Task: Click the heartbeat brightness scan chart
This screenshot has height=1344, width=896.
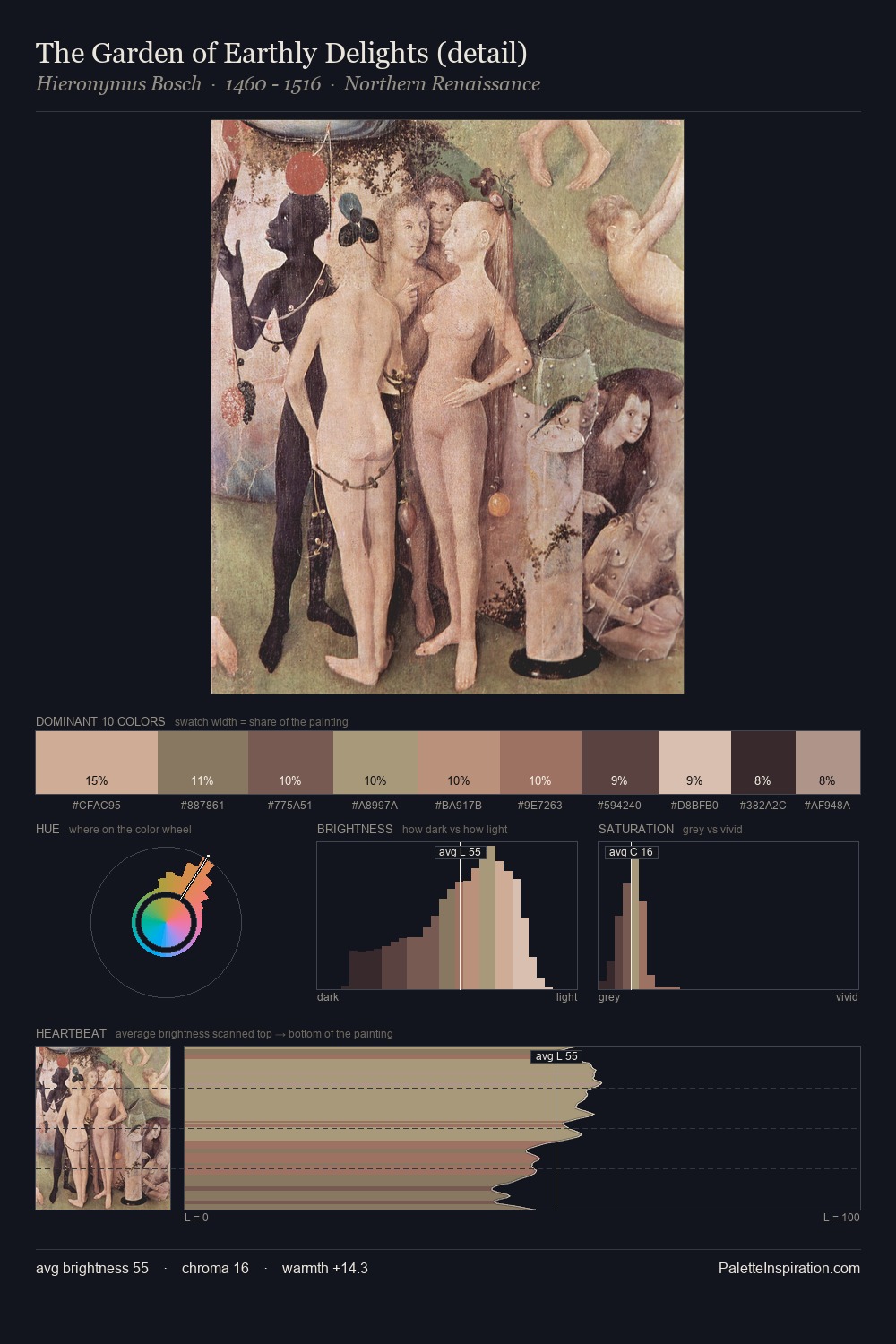Action: click(522, 1128)
